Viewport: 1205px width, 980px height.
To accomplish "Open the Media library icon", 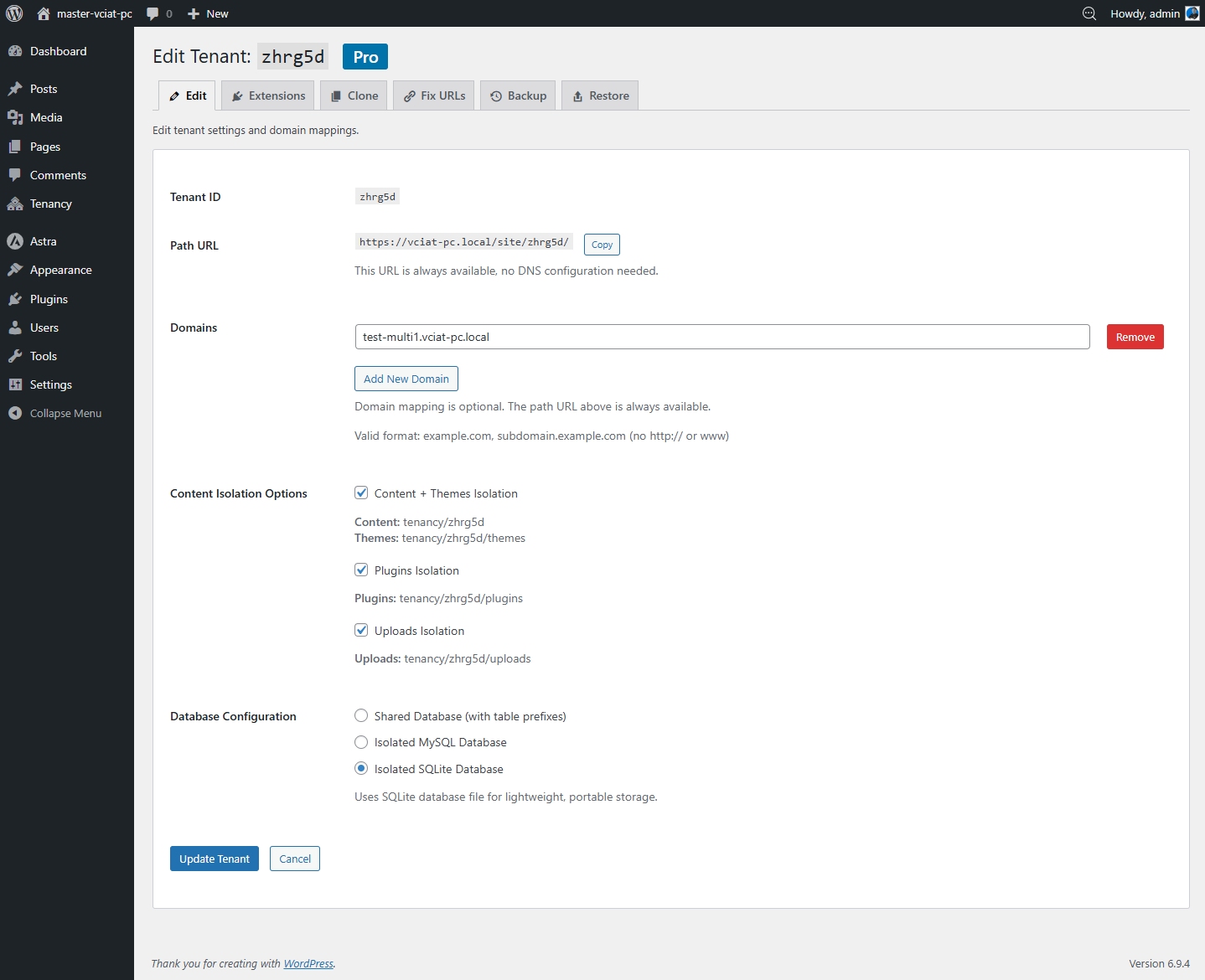I will pos(16,117).
